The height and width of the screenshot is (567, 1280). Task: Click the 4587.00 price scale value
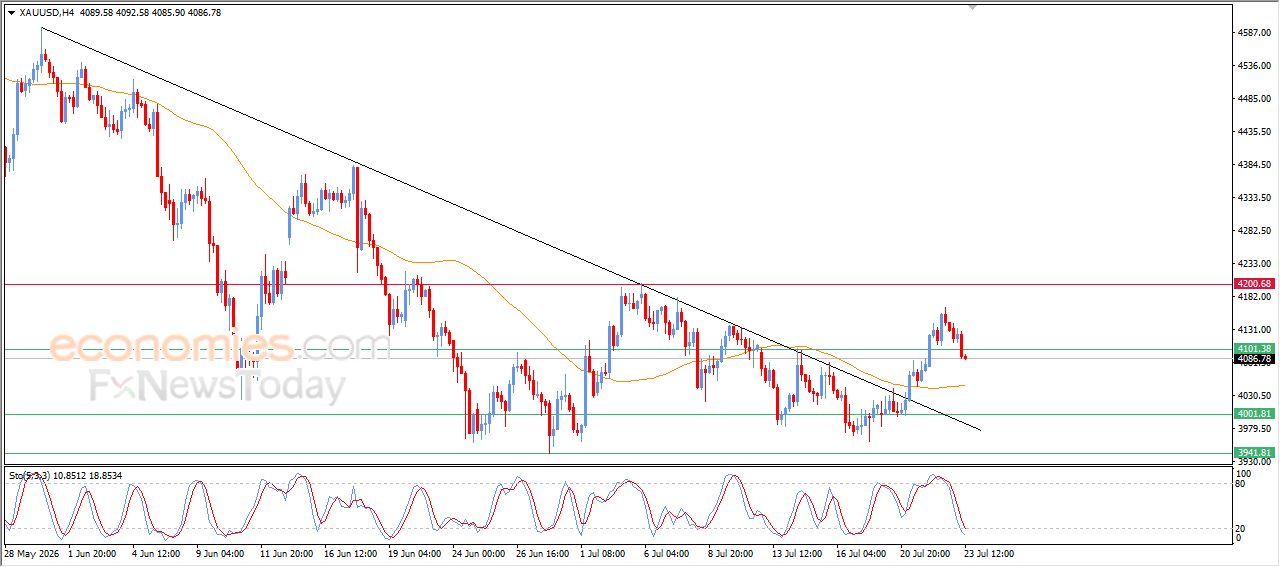(x=1254, y=33)
